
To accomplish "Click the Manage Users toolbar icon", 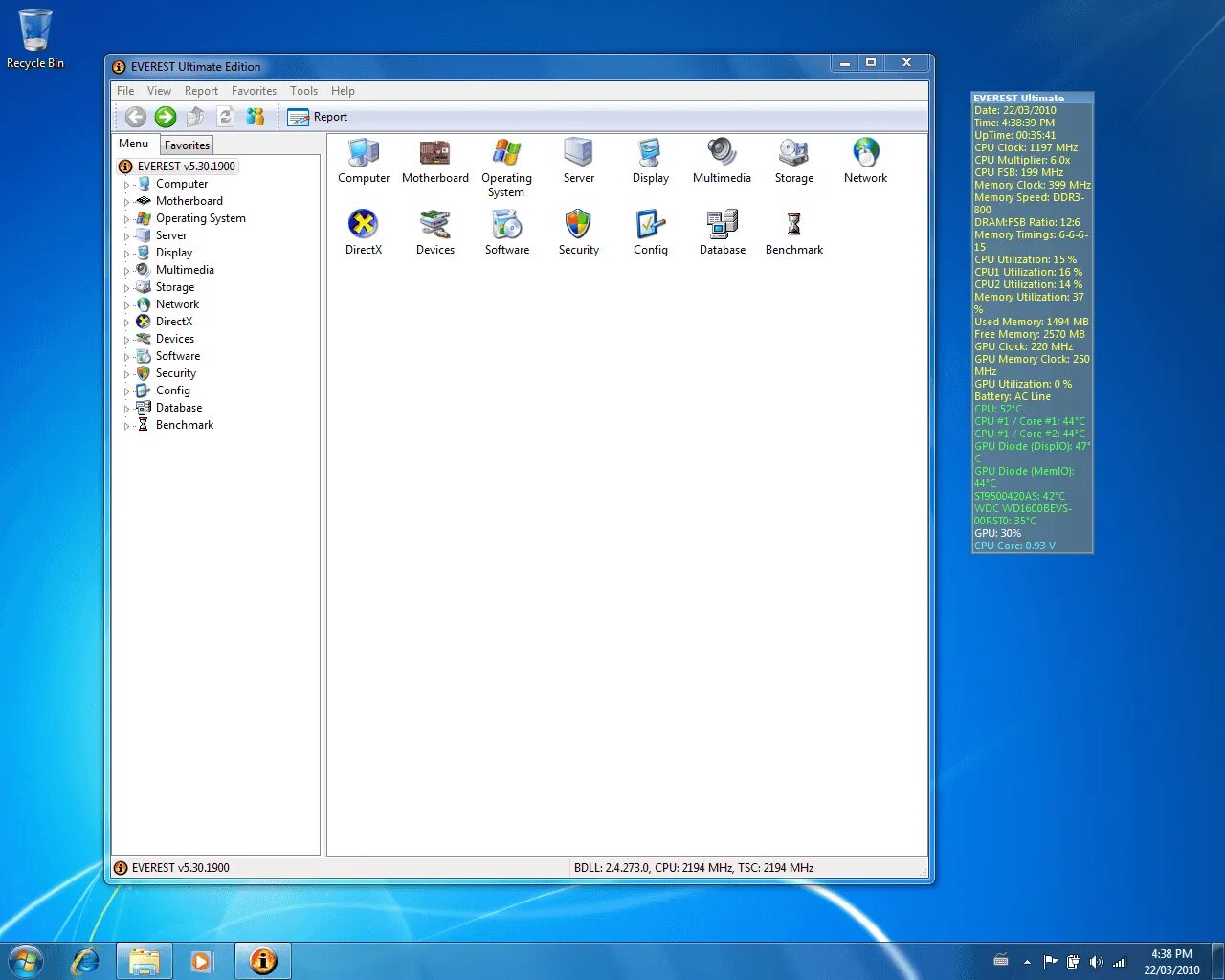I will tap(256, 117).
